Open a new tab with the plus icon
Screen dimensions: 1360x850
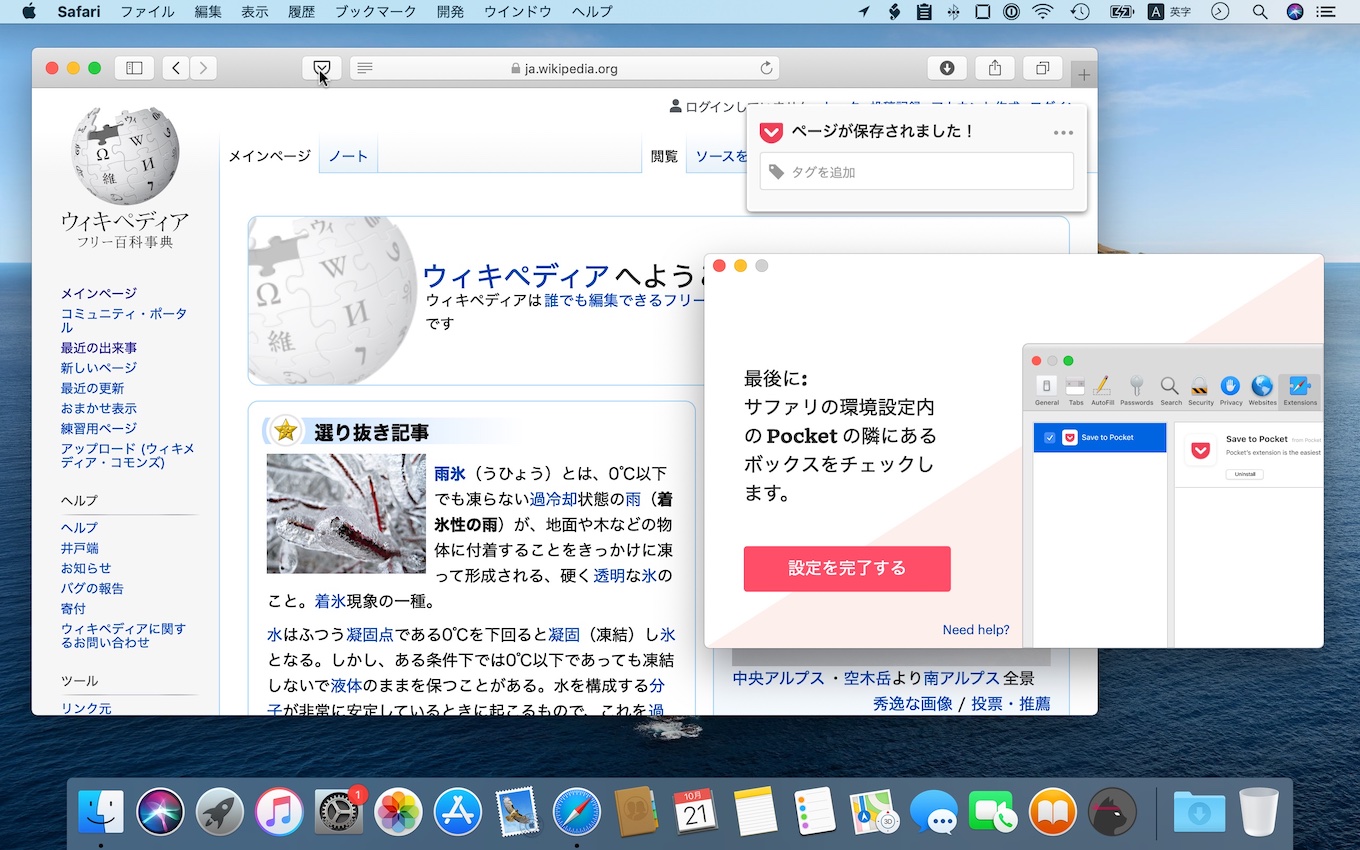pos(1084,72)
